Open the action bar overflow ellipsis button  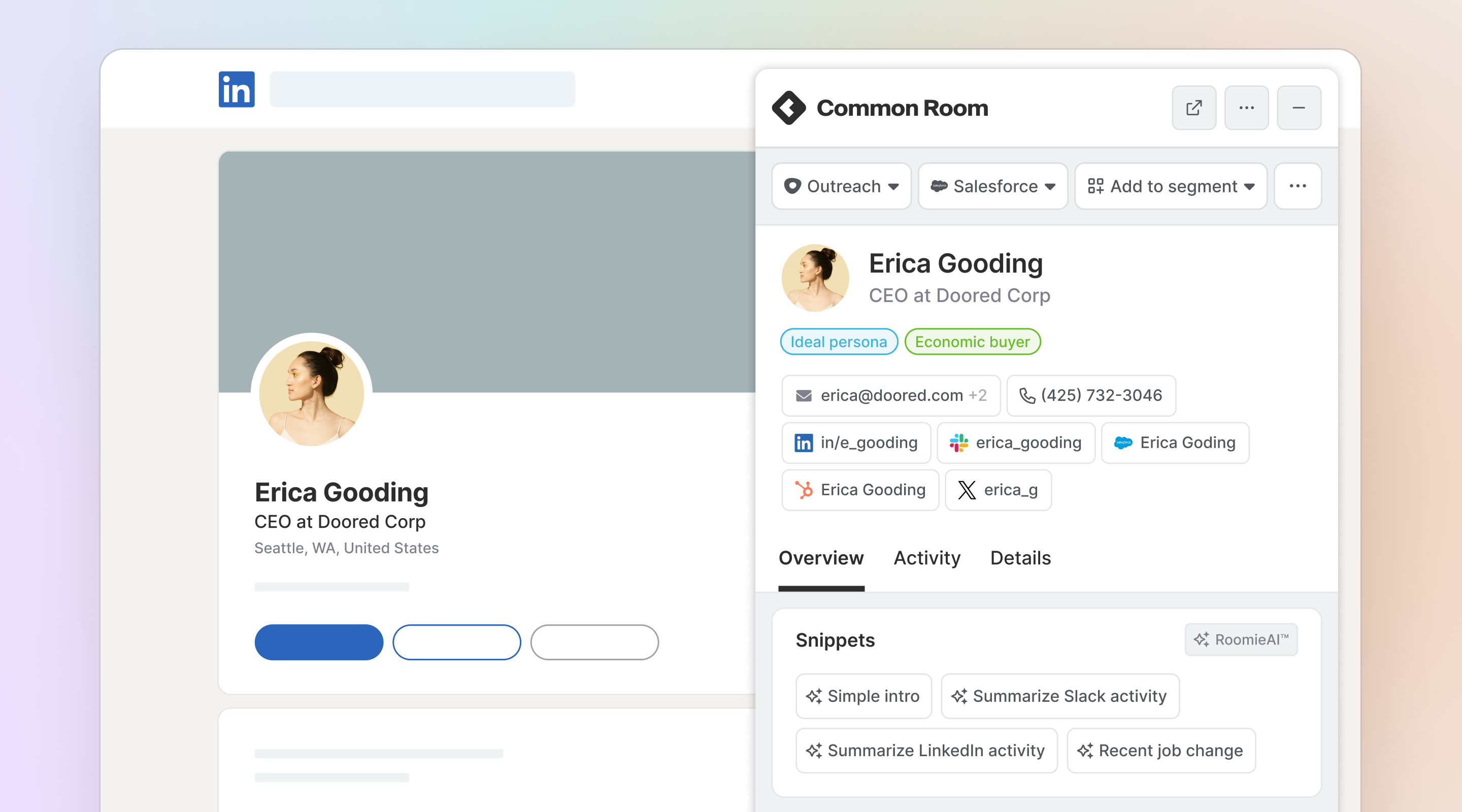click(1298, 186)
